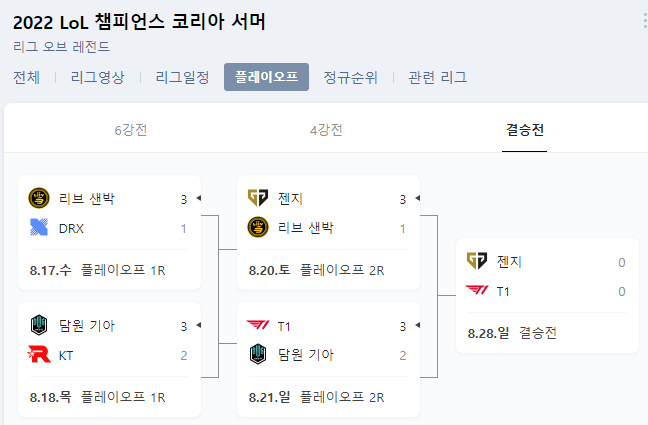Open the 8.28.일 결승전 match card

[547, 296]
